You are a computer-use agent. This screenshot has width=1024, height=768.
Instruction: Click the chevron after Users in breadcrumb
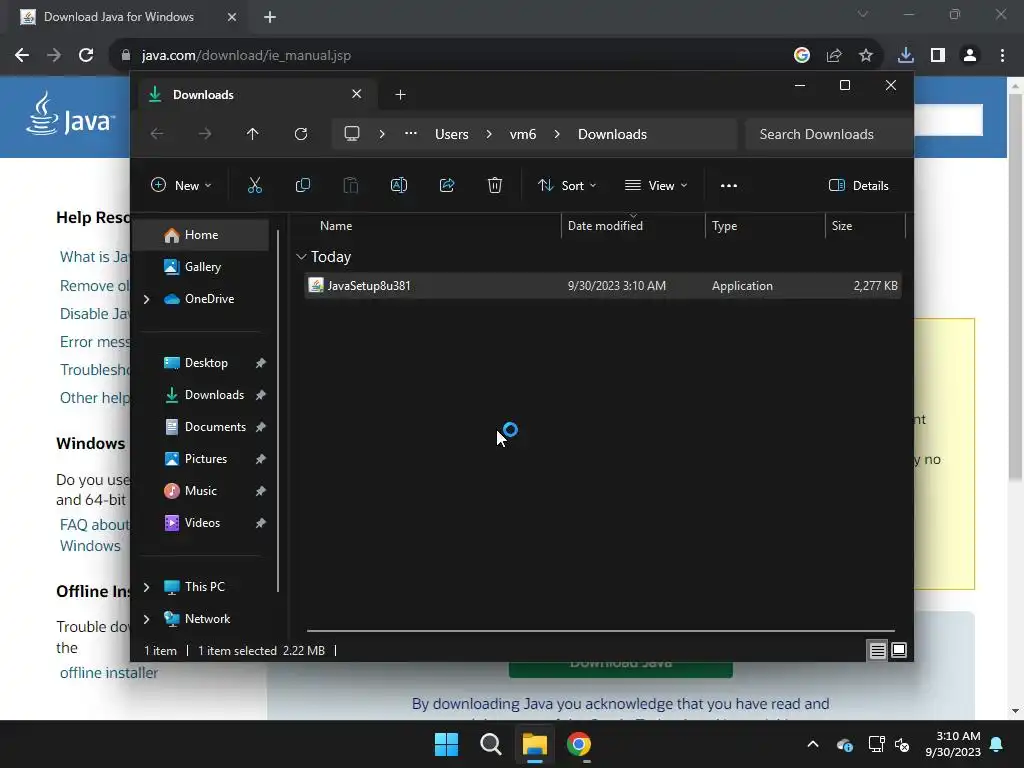point(489,134)
